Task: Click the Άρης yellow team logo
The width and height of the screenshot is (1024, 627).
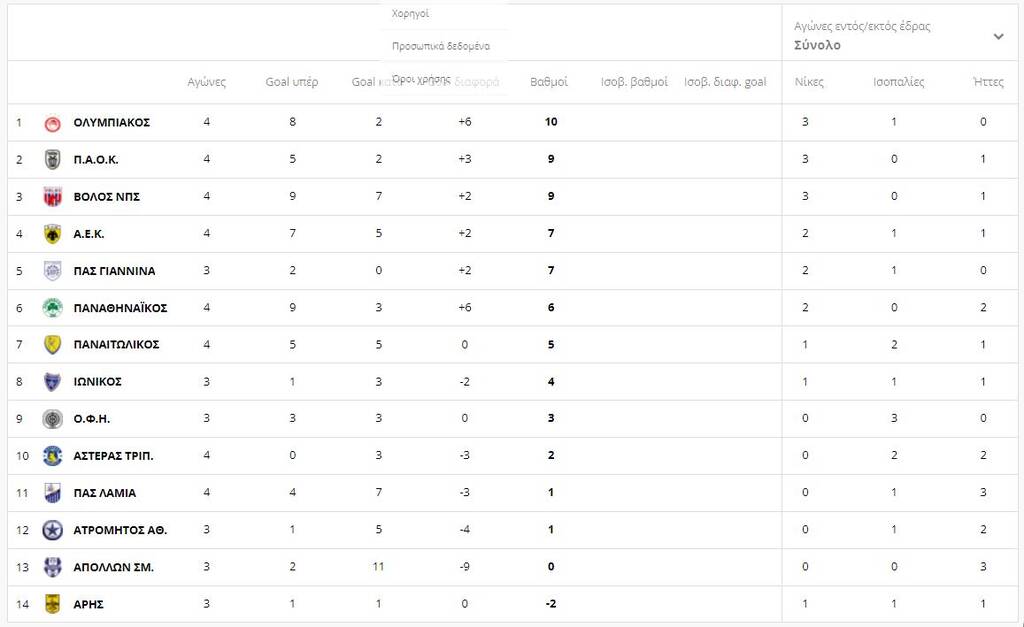Action: (53, 604)
